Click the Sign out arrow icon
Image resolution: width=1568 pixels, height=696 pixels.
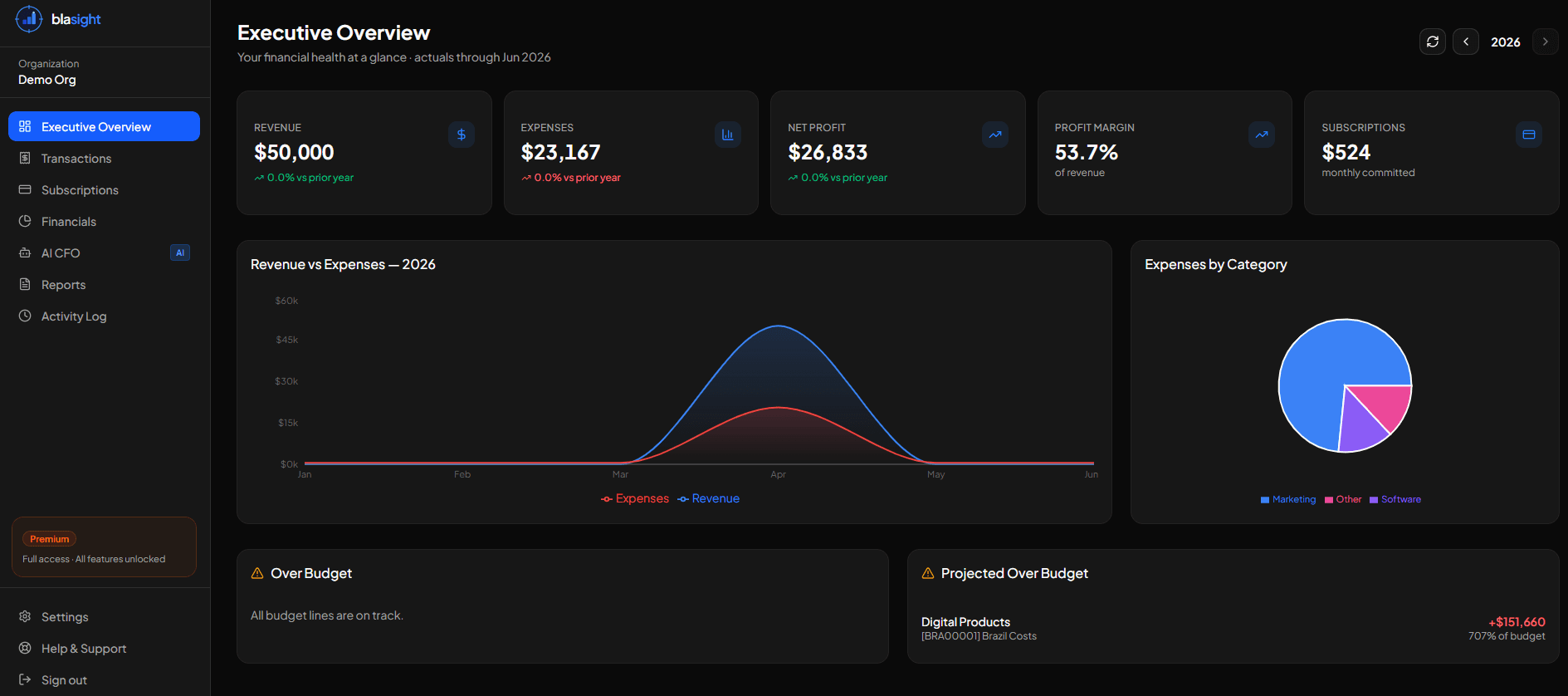[x=25, y=679]
